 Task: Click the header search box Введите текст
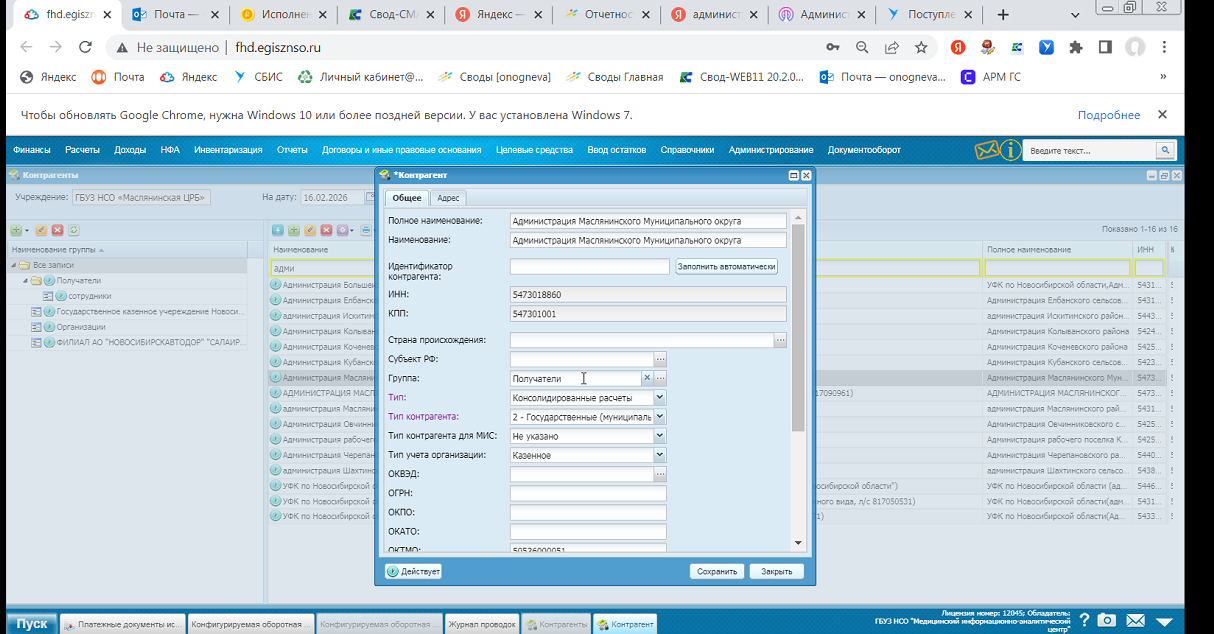click(x=1090, y=150)
